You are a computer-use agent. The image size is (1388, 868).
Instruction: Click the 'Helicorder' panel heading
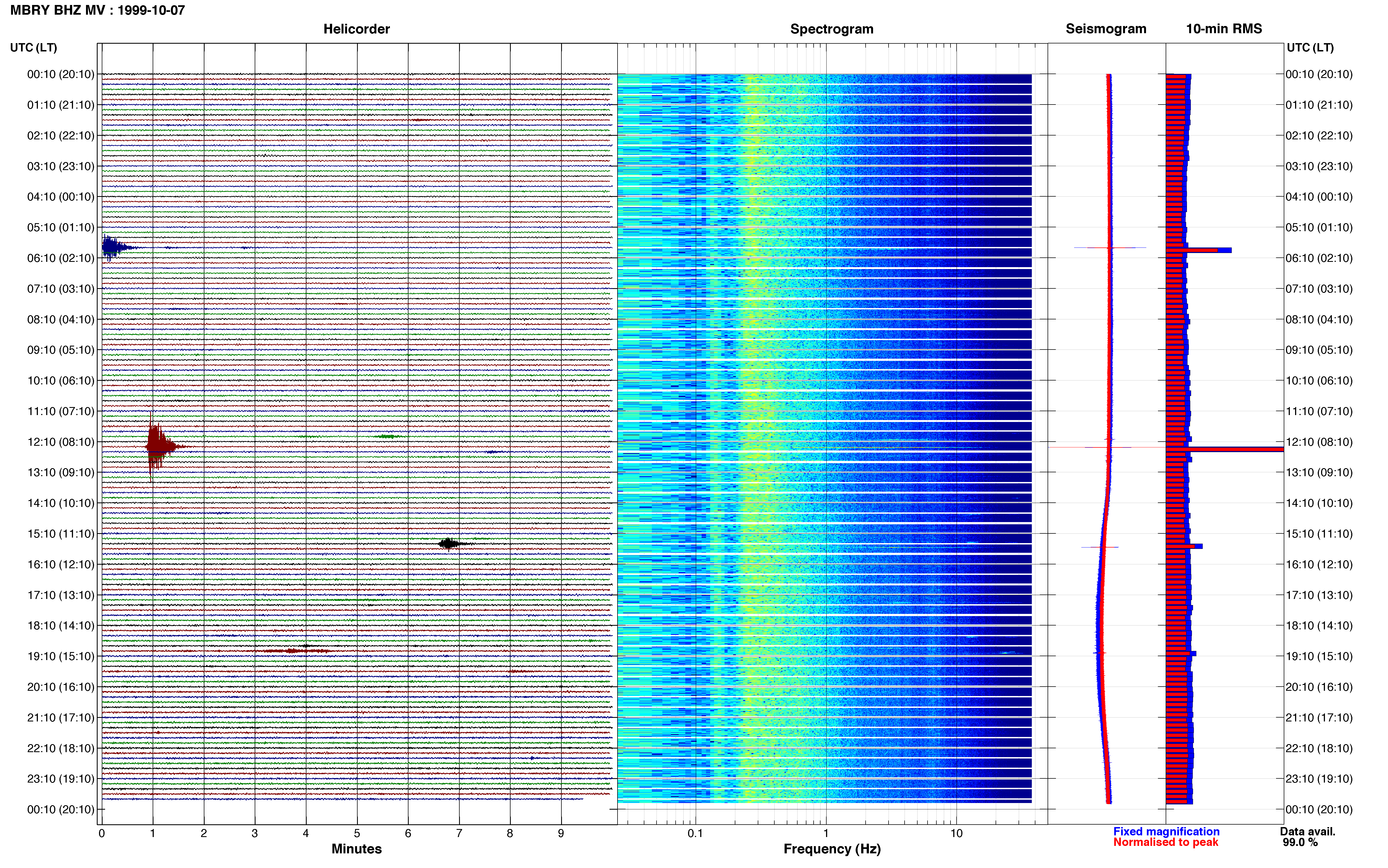coord(356,29)
